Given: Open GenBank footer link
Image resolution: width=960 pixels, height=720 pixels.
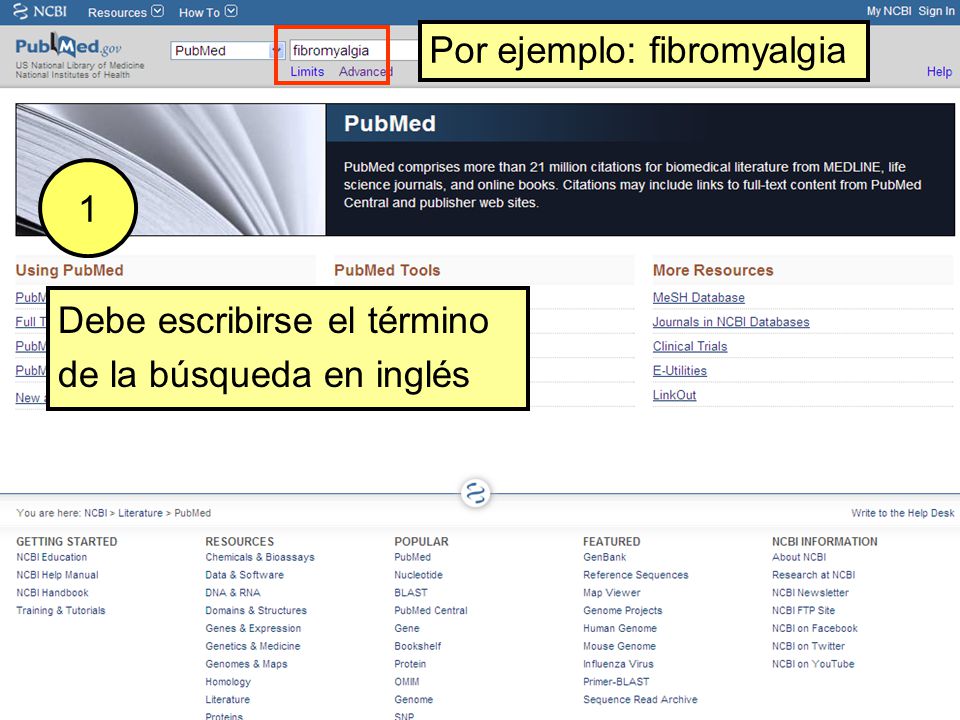Looking at the screenshot, I should click(604, 557).
